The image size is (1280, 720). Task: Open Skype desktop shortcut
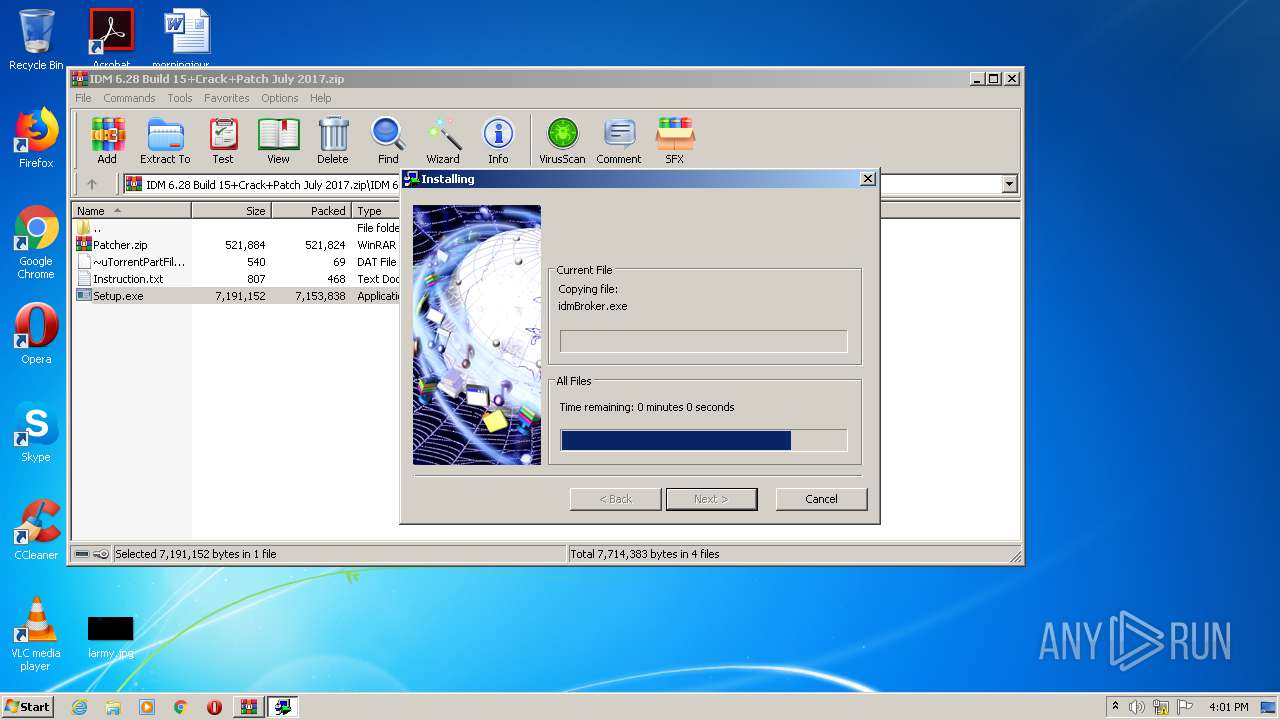tap(36, 432)
